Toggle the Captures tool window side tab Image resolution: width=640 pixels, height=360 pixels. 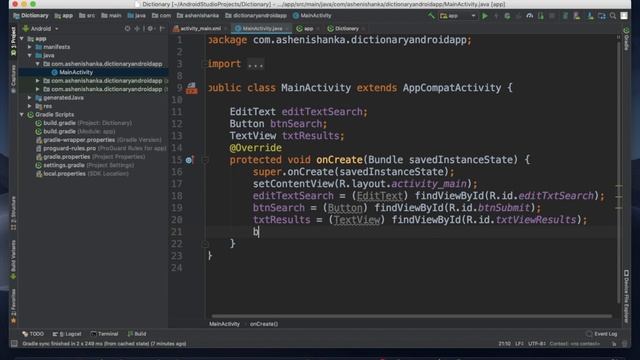coord(13,78)
